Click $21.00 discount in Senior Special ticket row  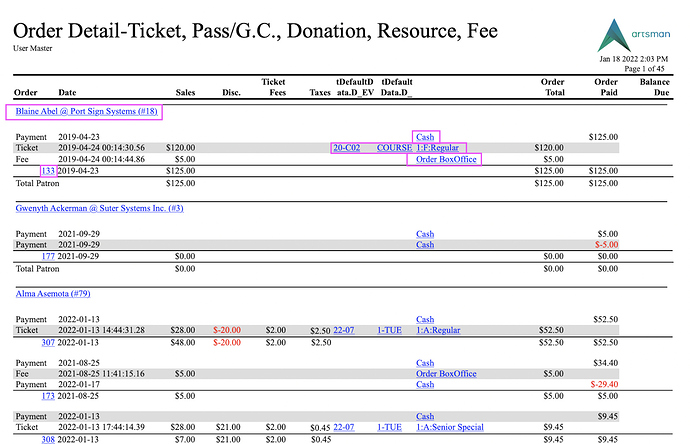tap(228, 427)
